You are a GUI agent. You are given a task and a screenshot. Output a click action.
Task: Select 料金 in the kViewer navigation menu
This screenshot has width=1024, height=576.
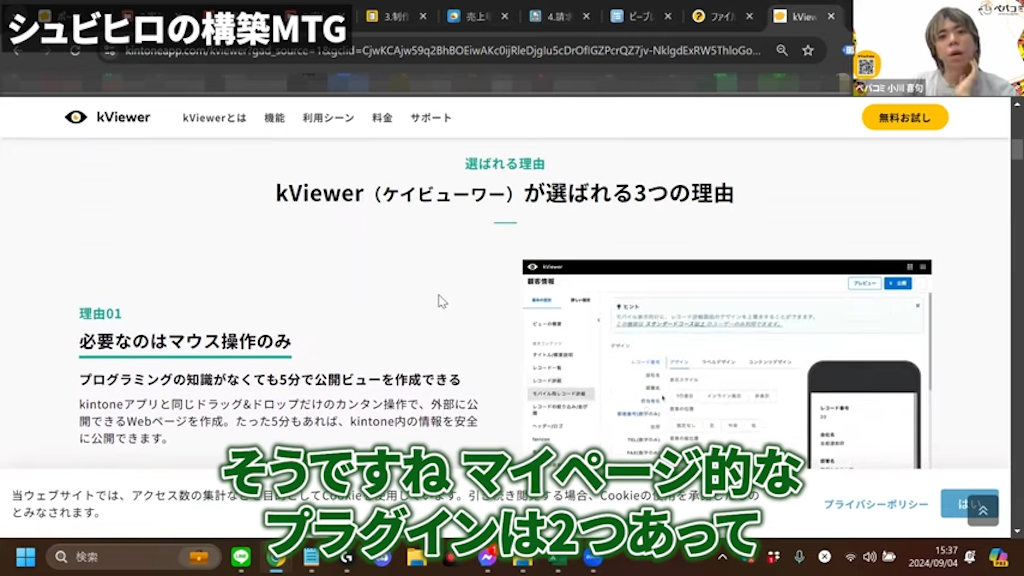382,117
